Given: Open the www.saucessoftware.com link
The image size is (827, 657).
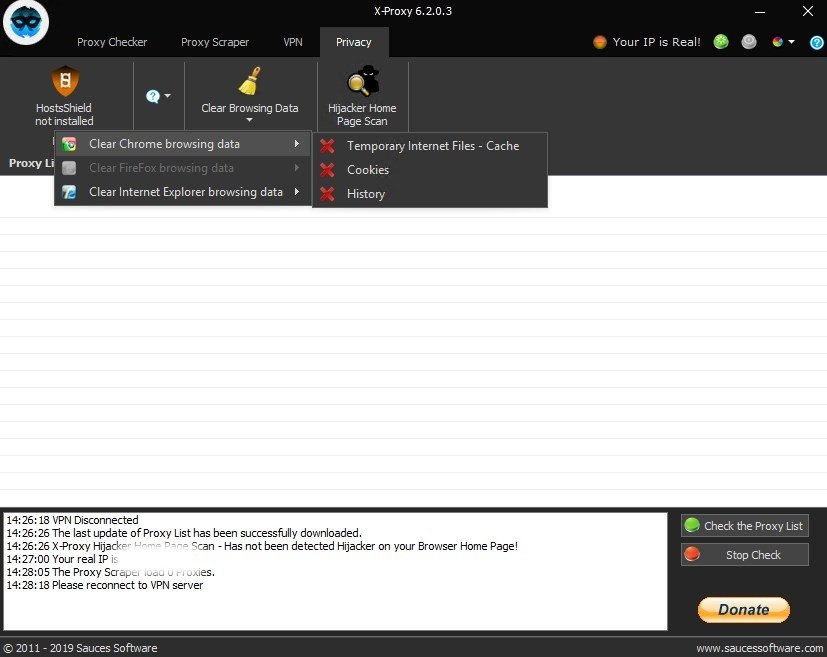Looking at the screenshot, I should click(759, 648).
